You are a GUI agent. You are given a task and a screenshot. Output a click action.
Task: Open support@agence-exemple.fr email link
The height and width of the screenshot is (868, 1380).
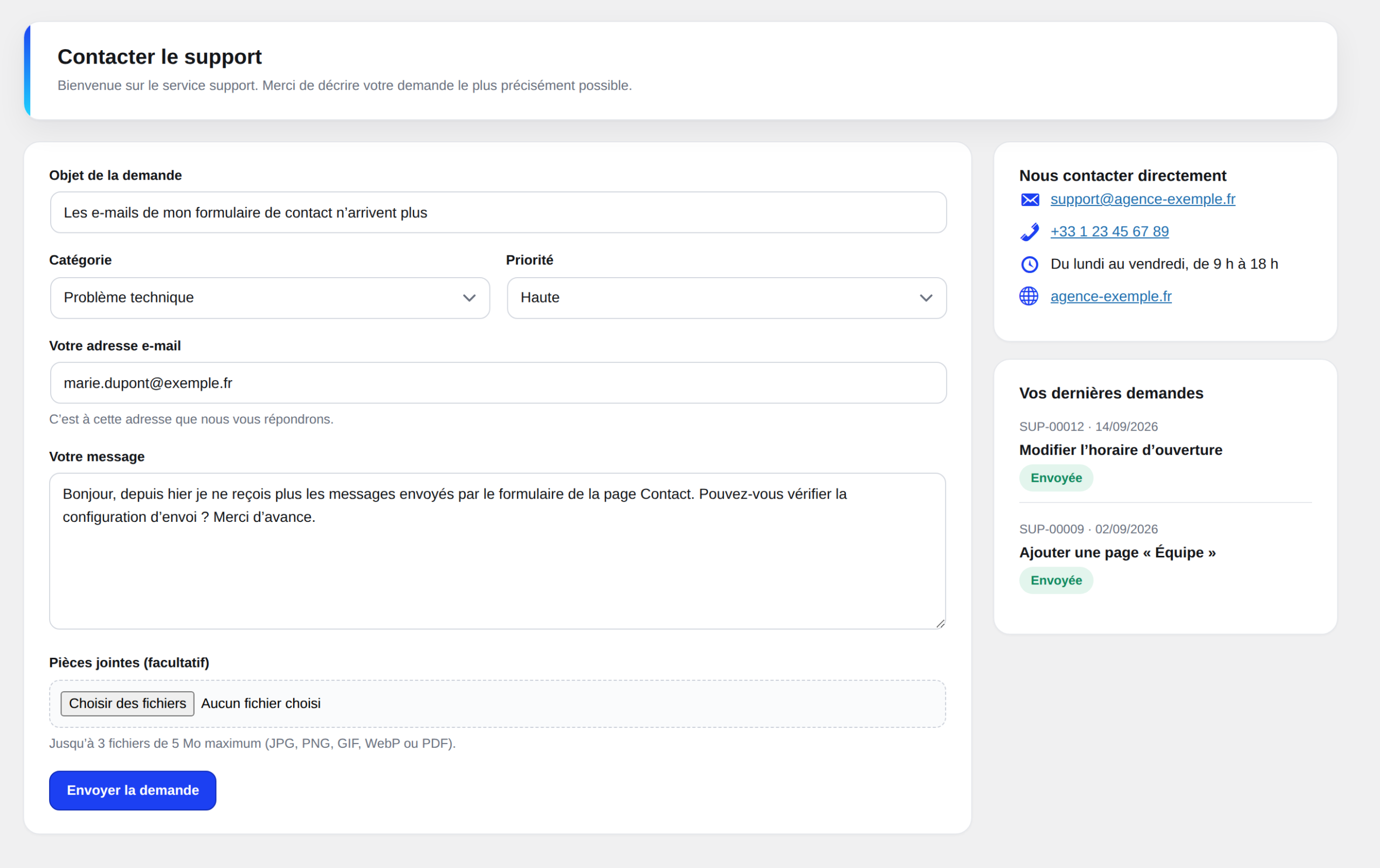[x=1143, y=199]
